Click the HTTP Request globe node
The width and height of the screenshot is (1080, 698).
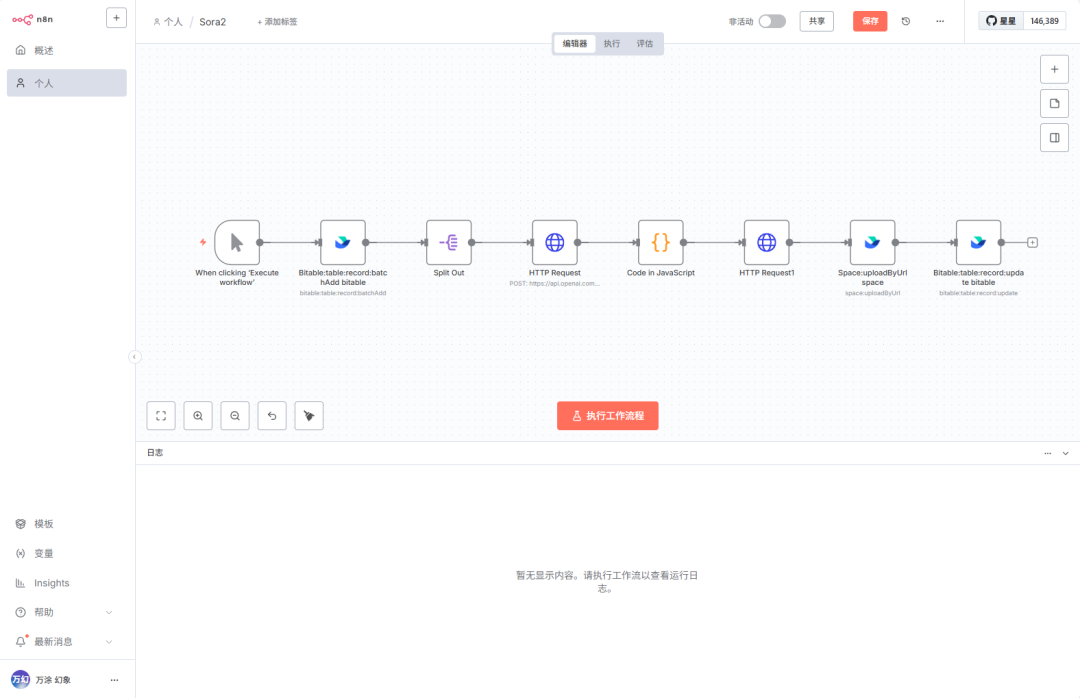point(554,242)
